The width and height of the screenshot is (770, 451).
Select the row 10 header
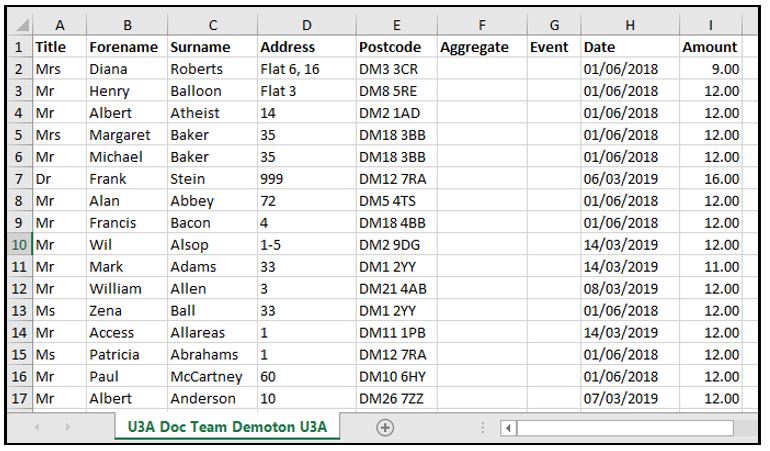[x=20, y=245]
